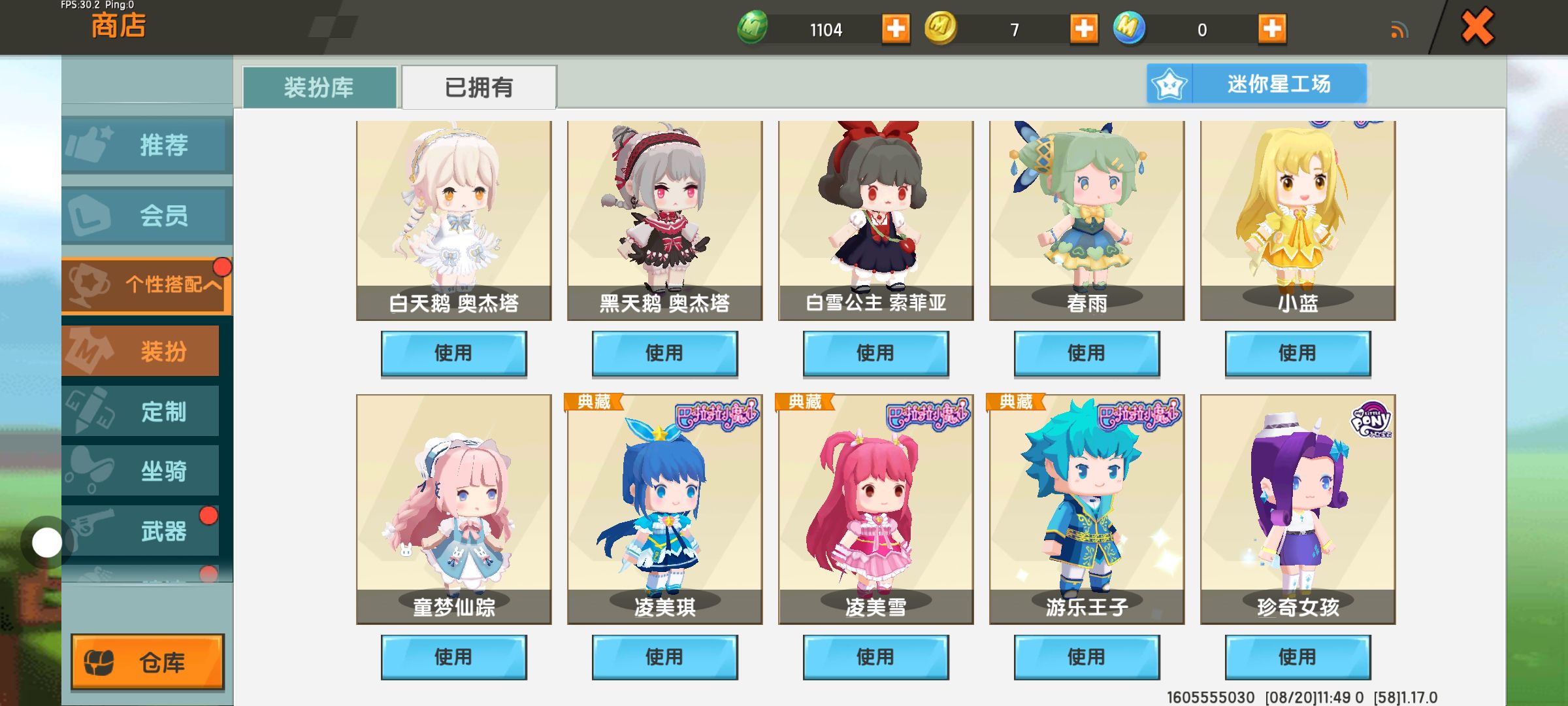This screenshot has width=1568, height=706.
Task: Select the 已拥有 tab
Action: (479, 87)
